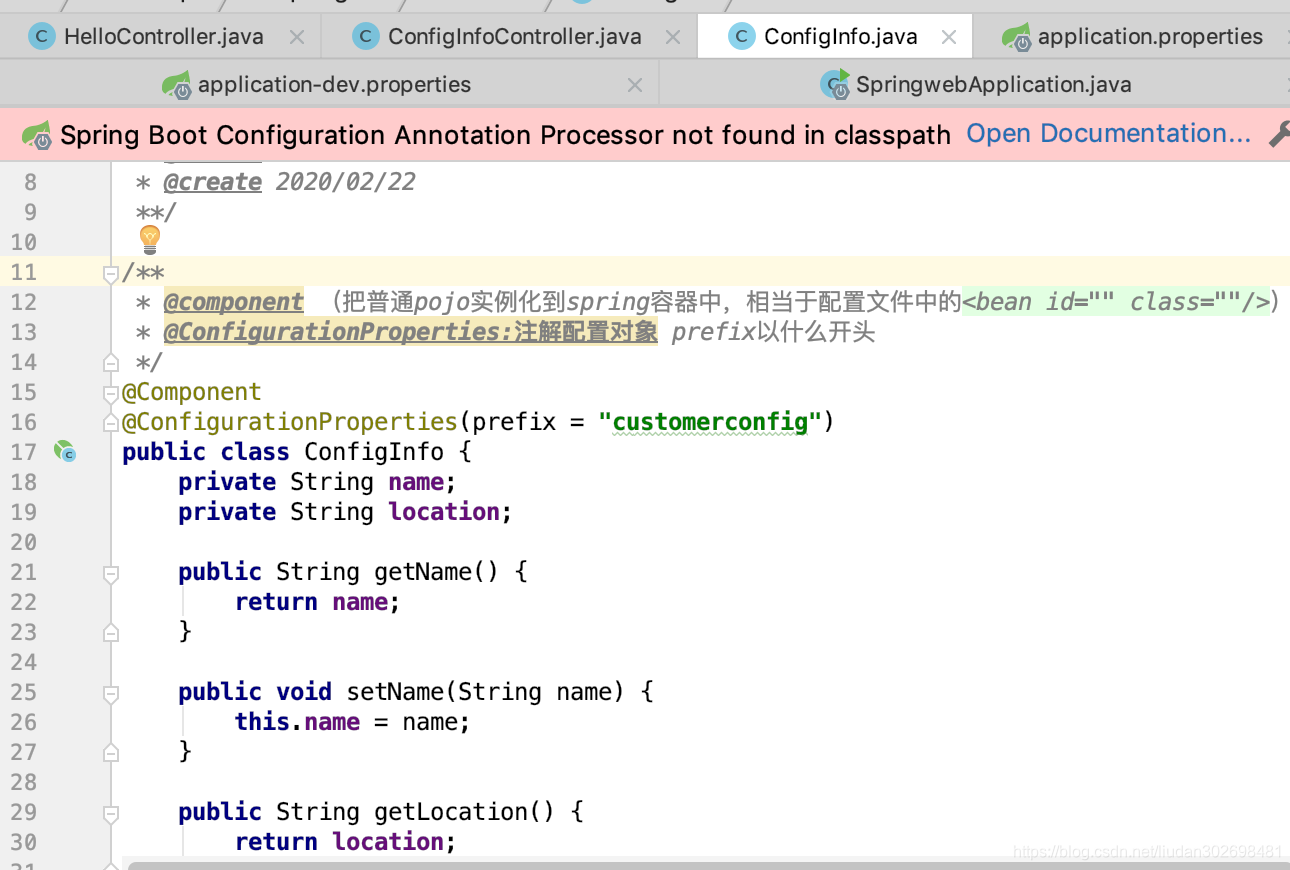Click the class icon on HelloController.java tab

click(x=41, y=36)
